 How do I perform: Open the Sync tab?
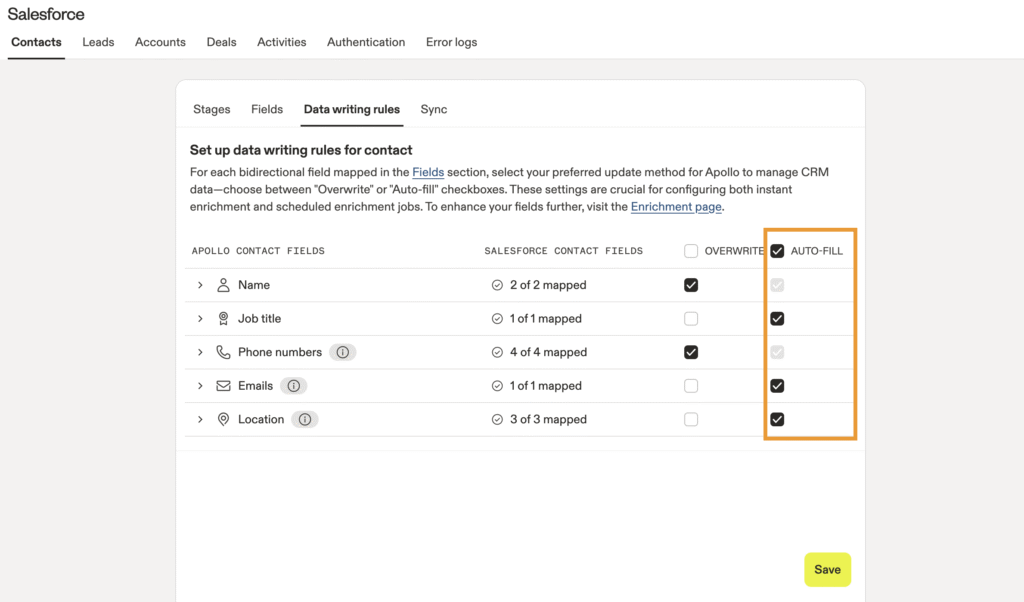(x=433, y=109)
